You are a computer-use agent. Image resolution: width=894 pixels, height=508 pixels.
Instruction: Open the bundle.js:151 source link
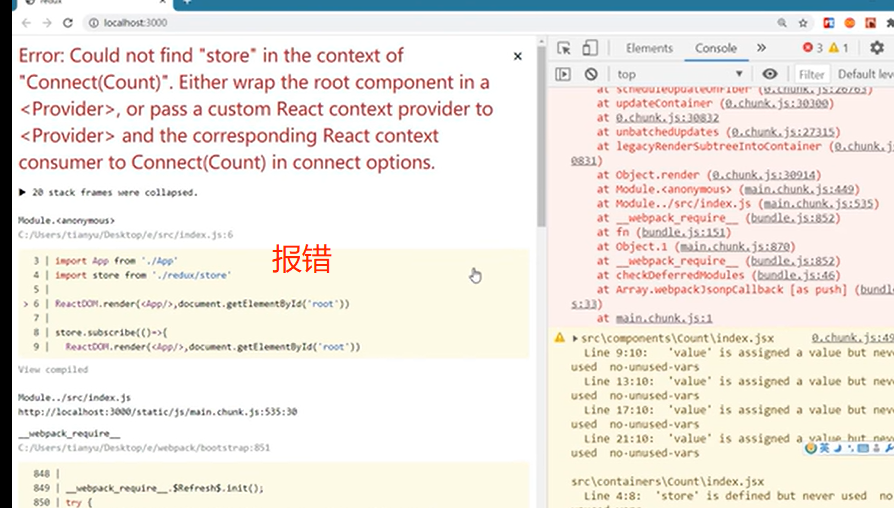pos(683,233)
